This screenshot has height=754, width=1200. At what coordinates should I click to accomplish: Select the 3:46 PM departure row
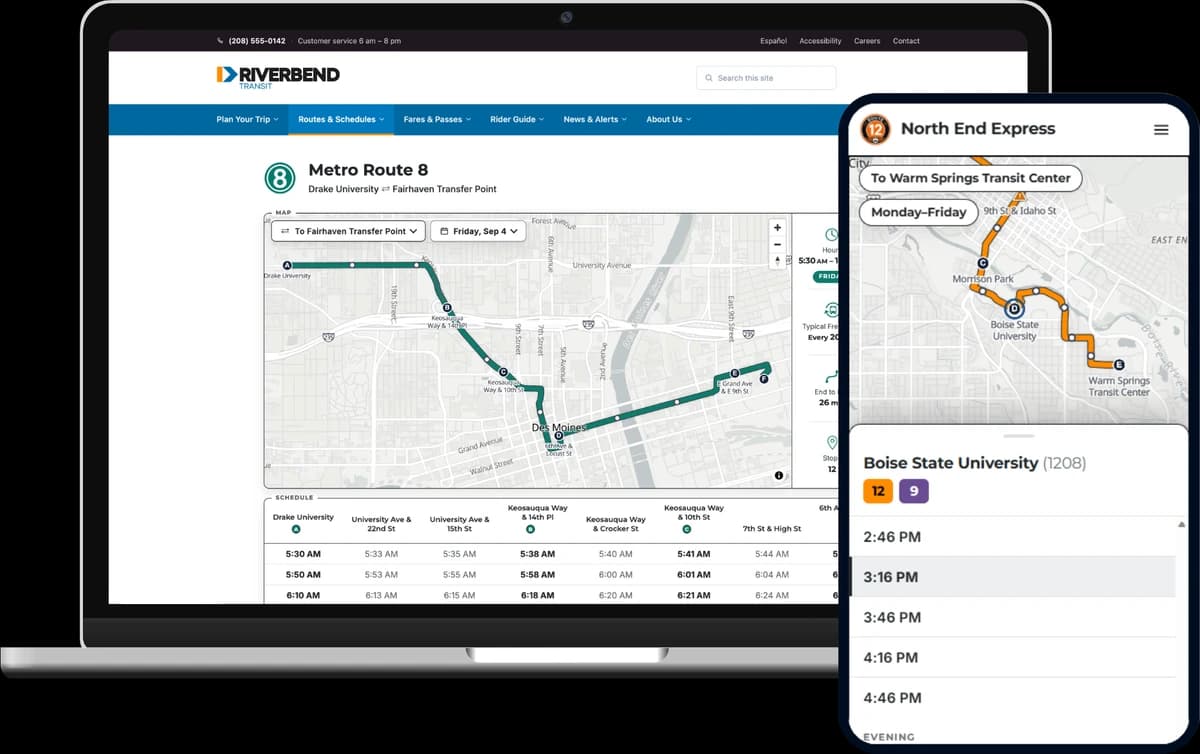[x=1012, y=617]
